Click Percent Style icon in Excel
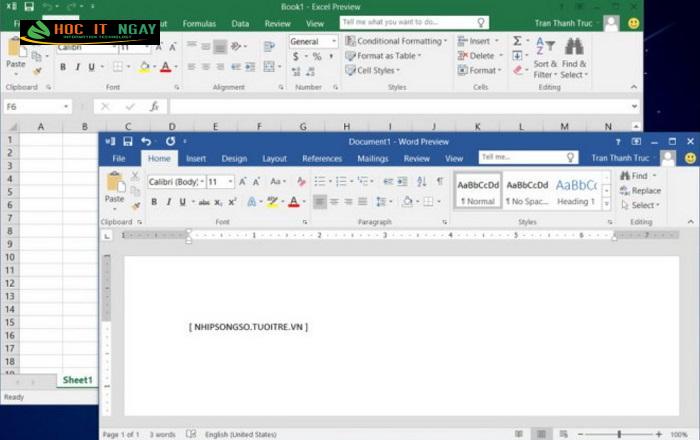700x440 pixels. pos(317,56)
